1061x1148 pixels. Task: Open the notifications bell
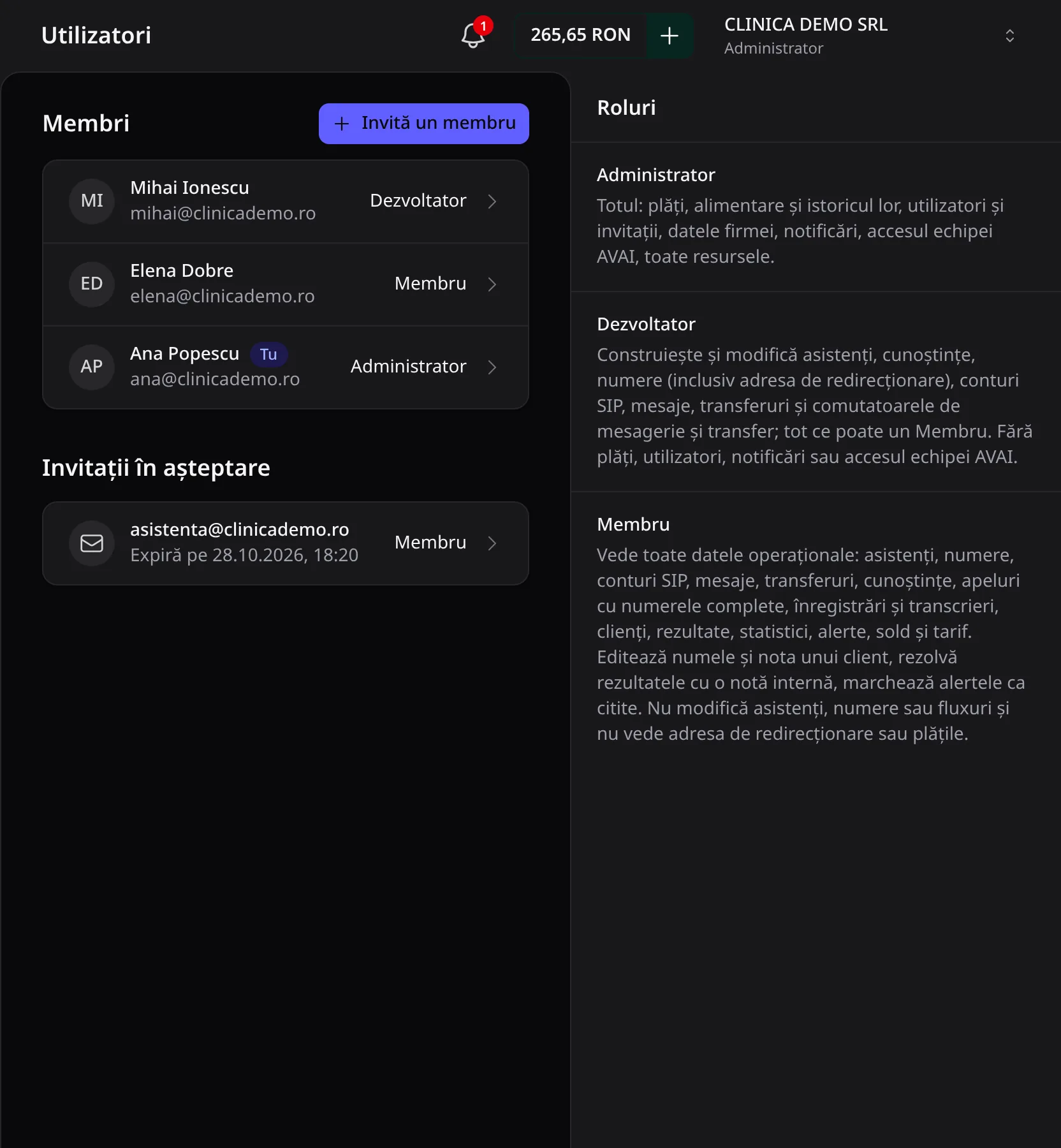(473, 35)
